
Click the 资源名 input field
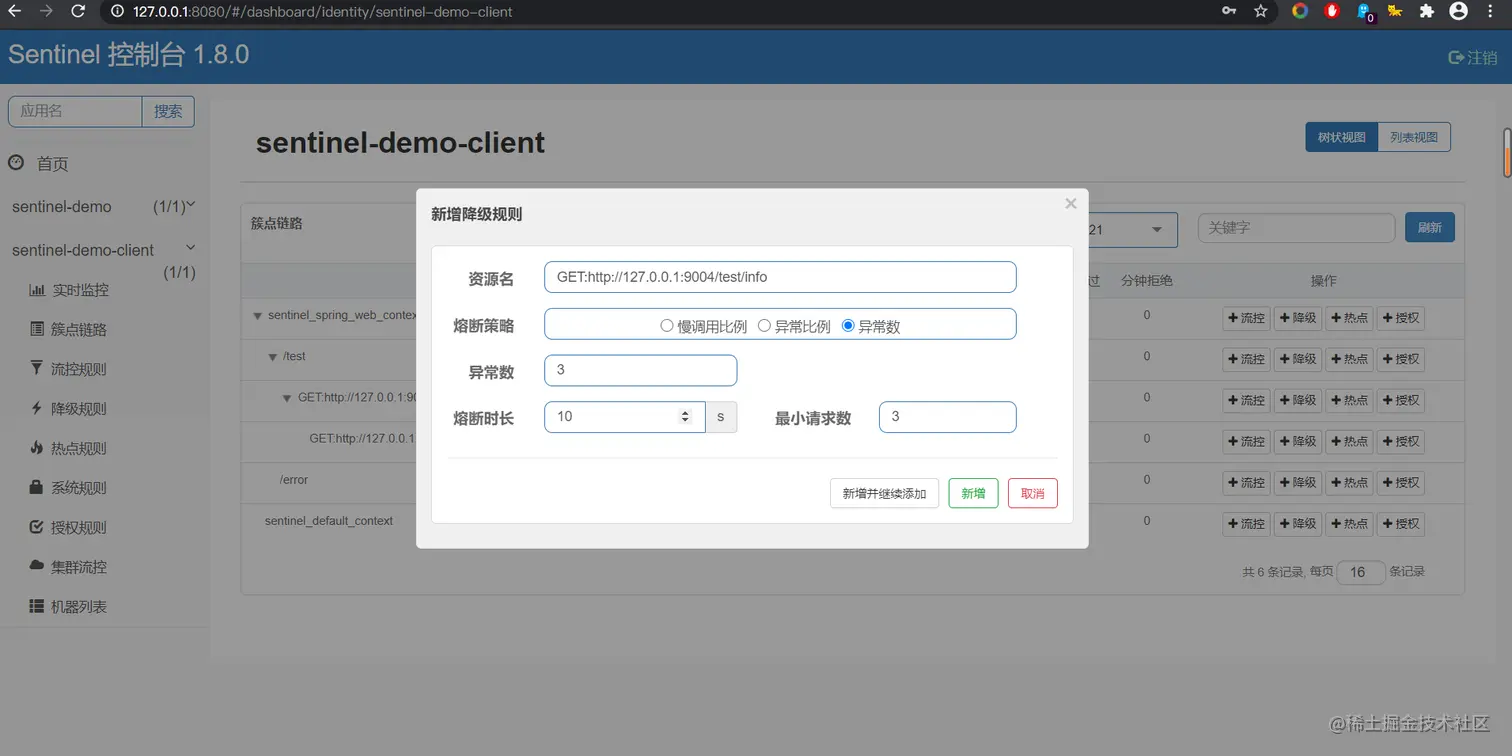(780, 277)
